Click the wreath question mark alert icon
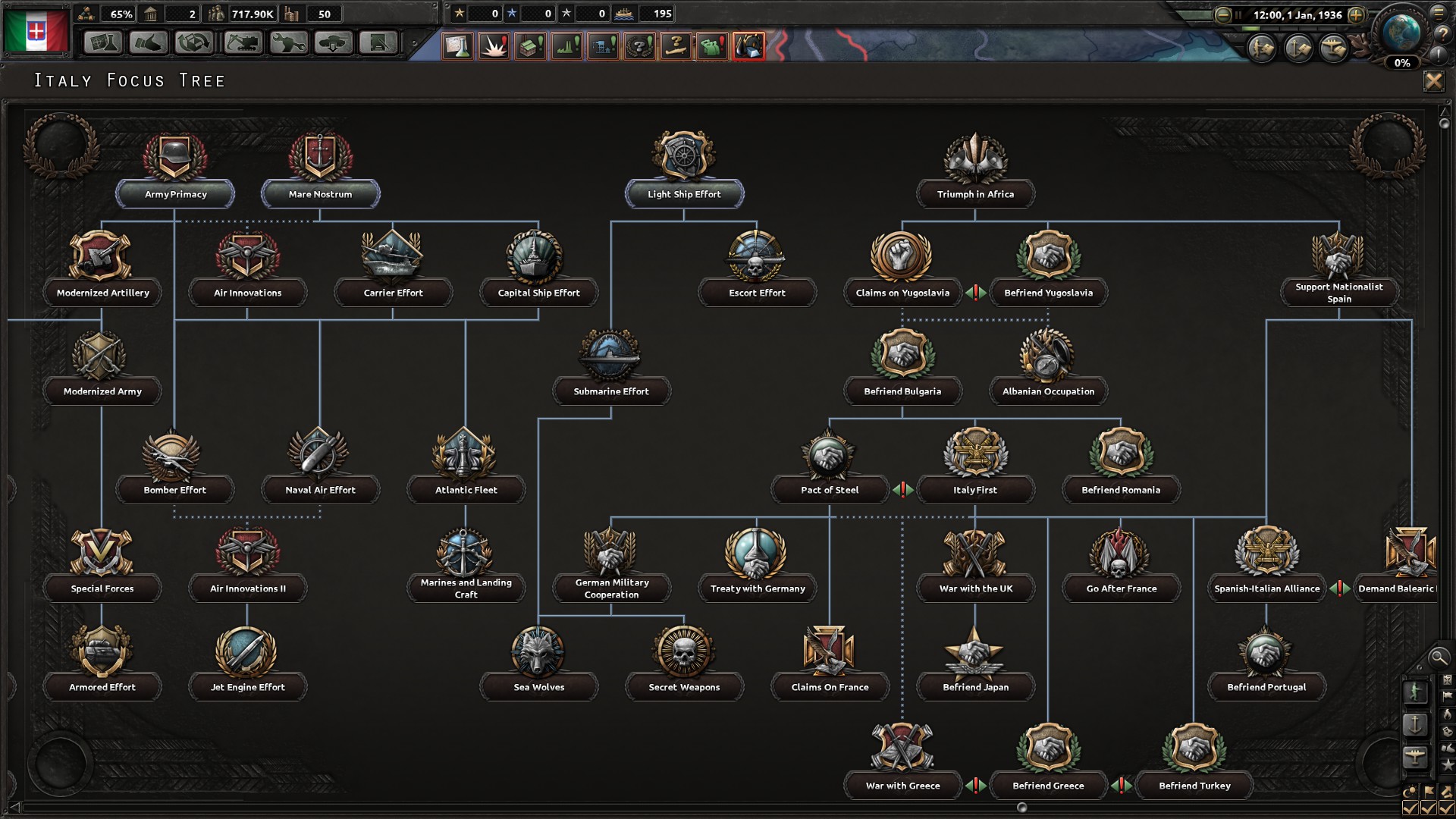 tap(640, 46)
